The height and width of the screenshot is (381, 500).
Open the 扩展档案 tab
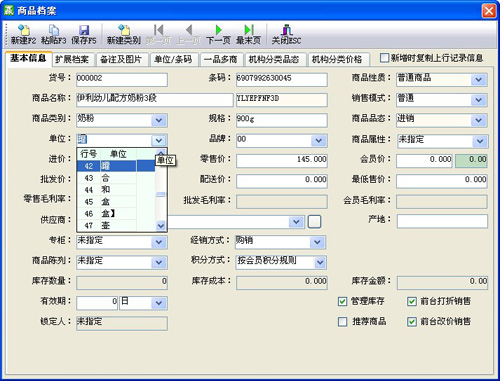coord(72,60)
